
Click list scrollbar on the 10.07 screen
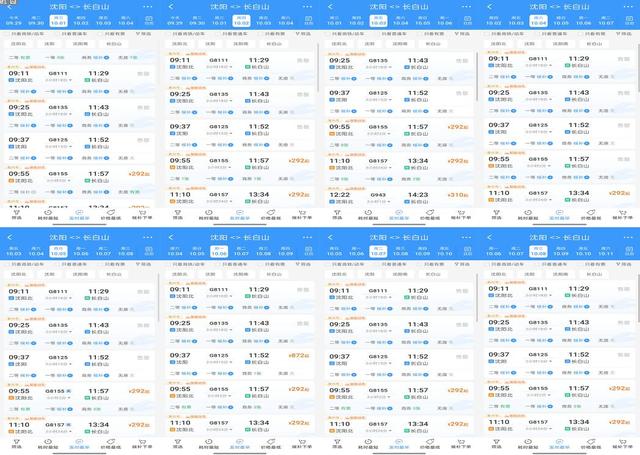tap(477, 297)
